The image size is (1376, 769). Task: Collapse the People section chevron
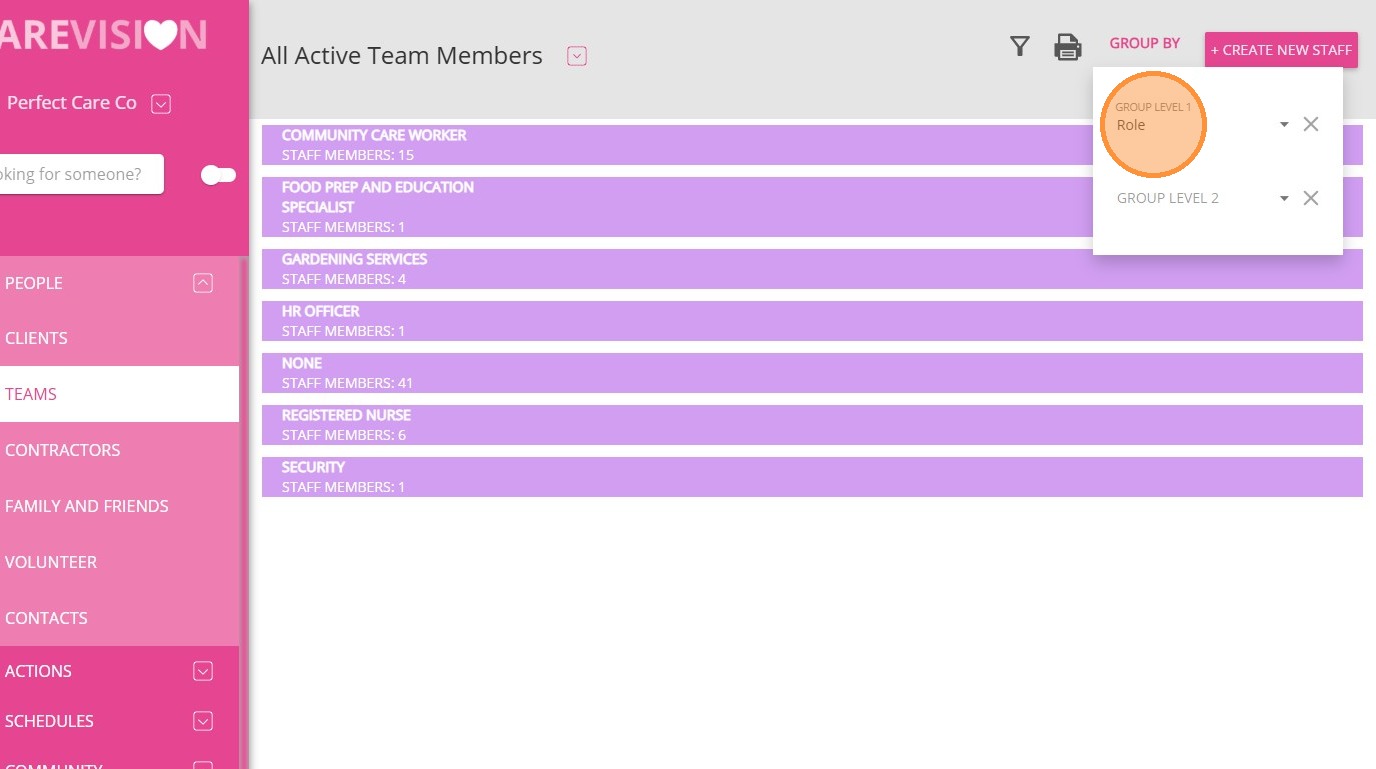click(203, 283)
